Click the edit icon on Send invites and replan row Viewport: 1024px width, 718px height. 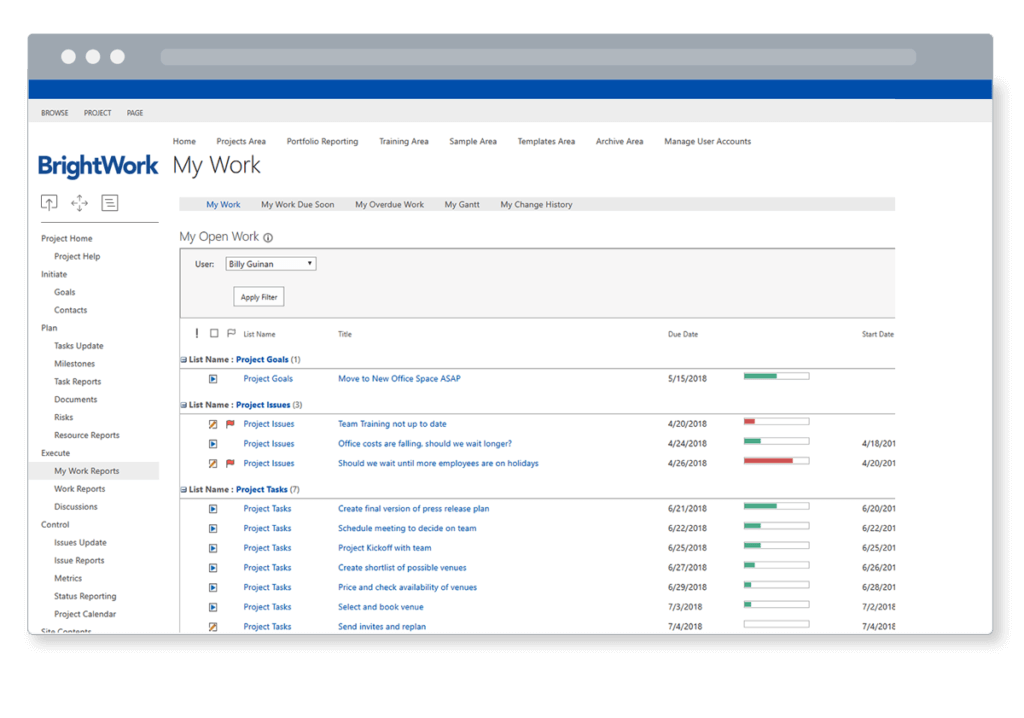click(x=212, y=626)
